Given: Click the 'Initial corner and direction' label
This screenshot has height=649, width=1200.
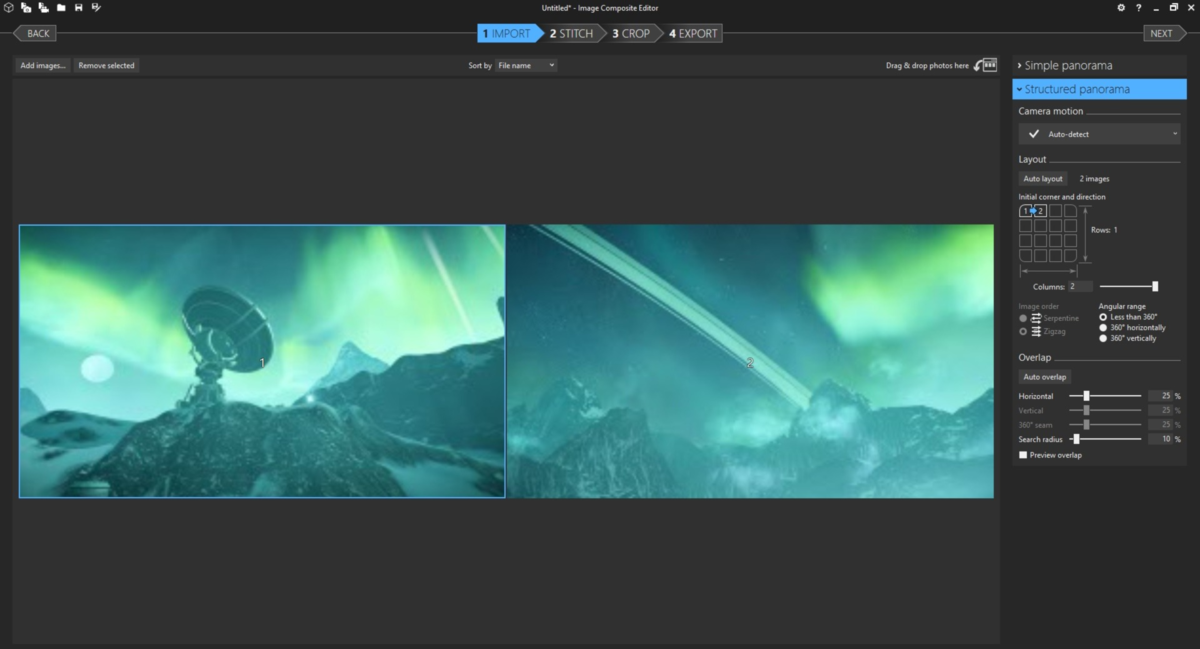Looking at the screenshot, I should [1062, 197].
